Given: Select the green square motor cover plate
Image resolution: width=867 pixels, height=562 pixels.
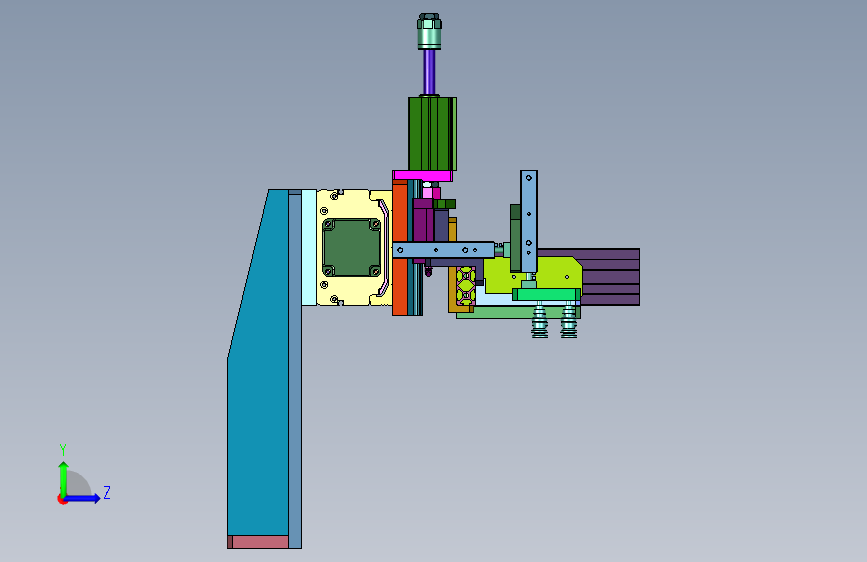Looking at the screenshot, I should [x=352, y=247].
